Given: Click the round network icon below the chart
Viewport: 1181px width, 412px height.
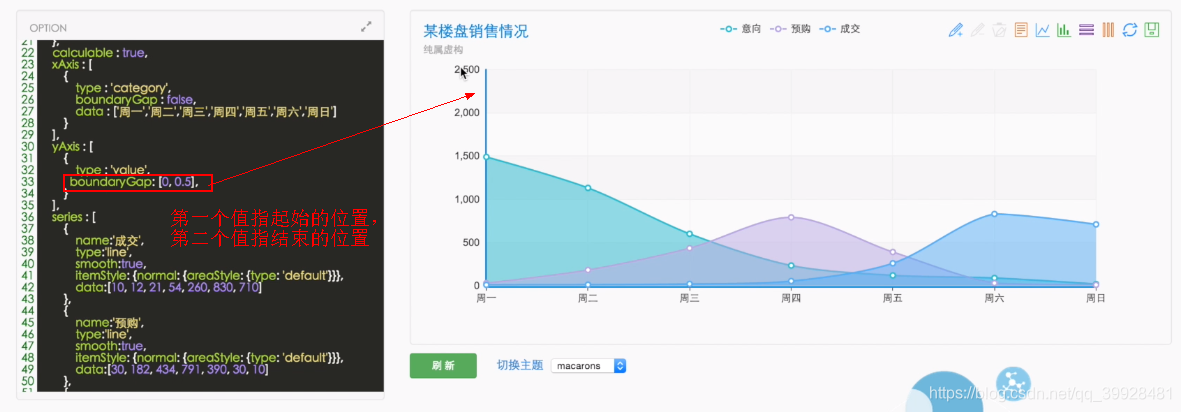Looking at the screenshot, I should point(1012,383).
